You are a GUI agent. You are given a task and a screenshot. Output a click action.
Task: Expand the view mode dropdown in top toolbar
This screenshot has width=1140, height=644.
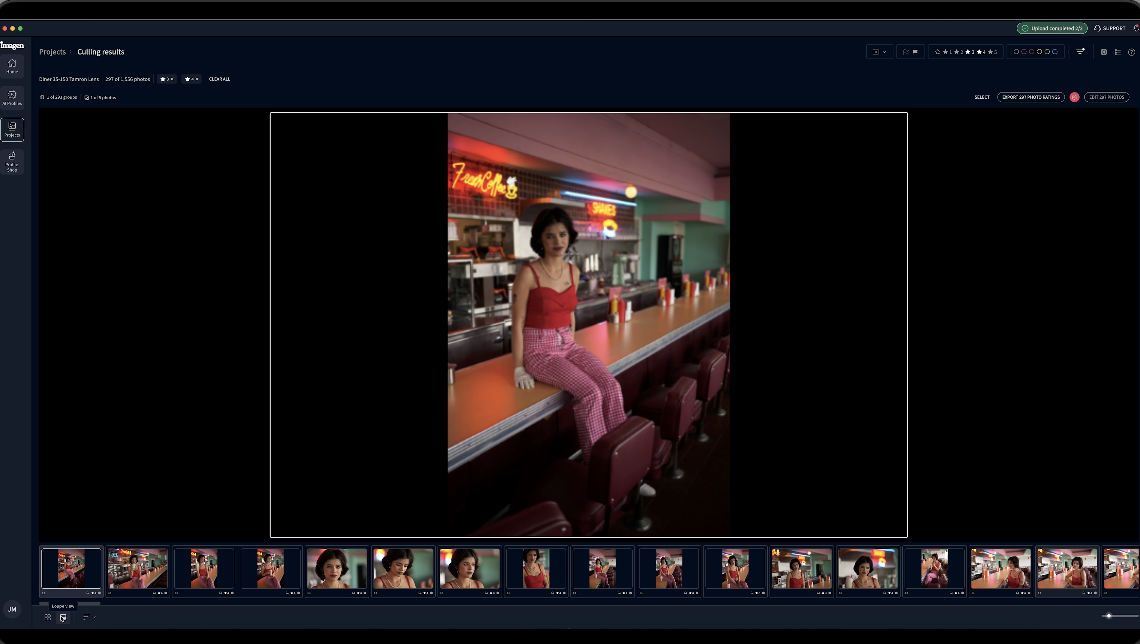click(x=880, y=52)
